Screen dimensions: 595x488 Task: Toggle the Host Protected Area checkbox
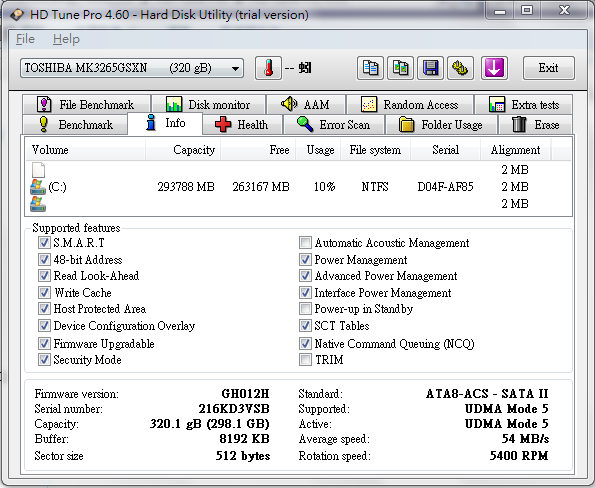[44, 309]
